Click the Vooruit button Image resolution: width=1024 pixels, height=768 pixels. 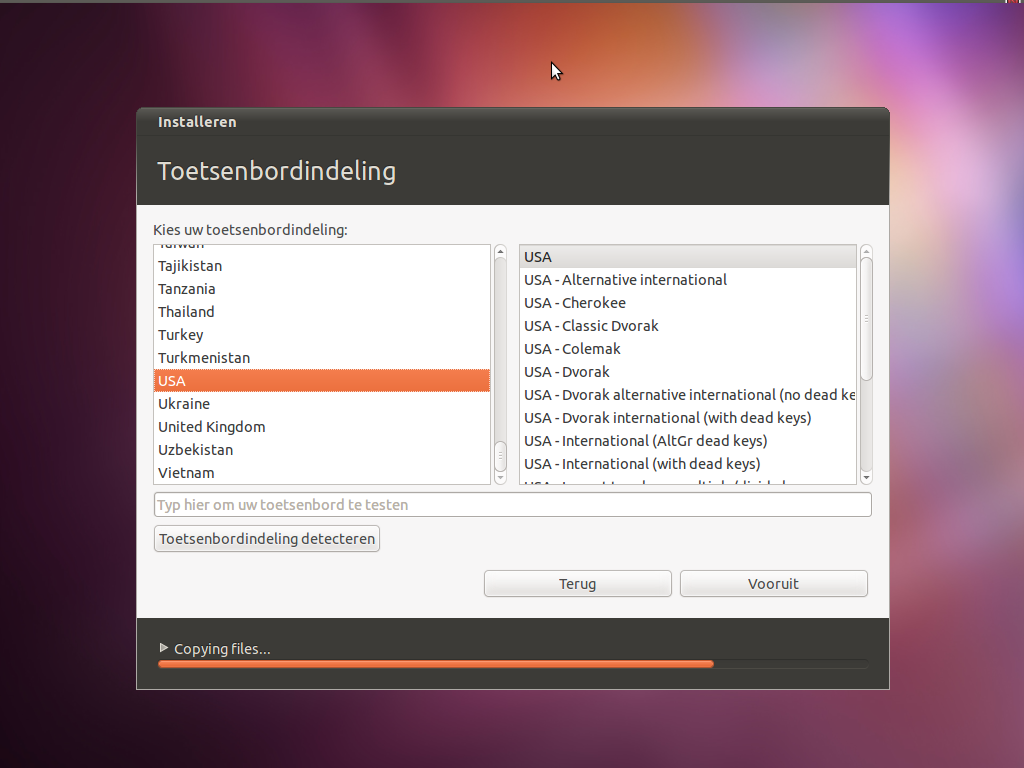773,583
